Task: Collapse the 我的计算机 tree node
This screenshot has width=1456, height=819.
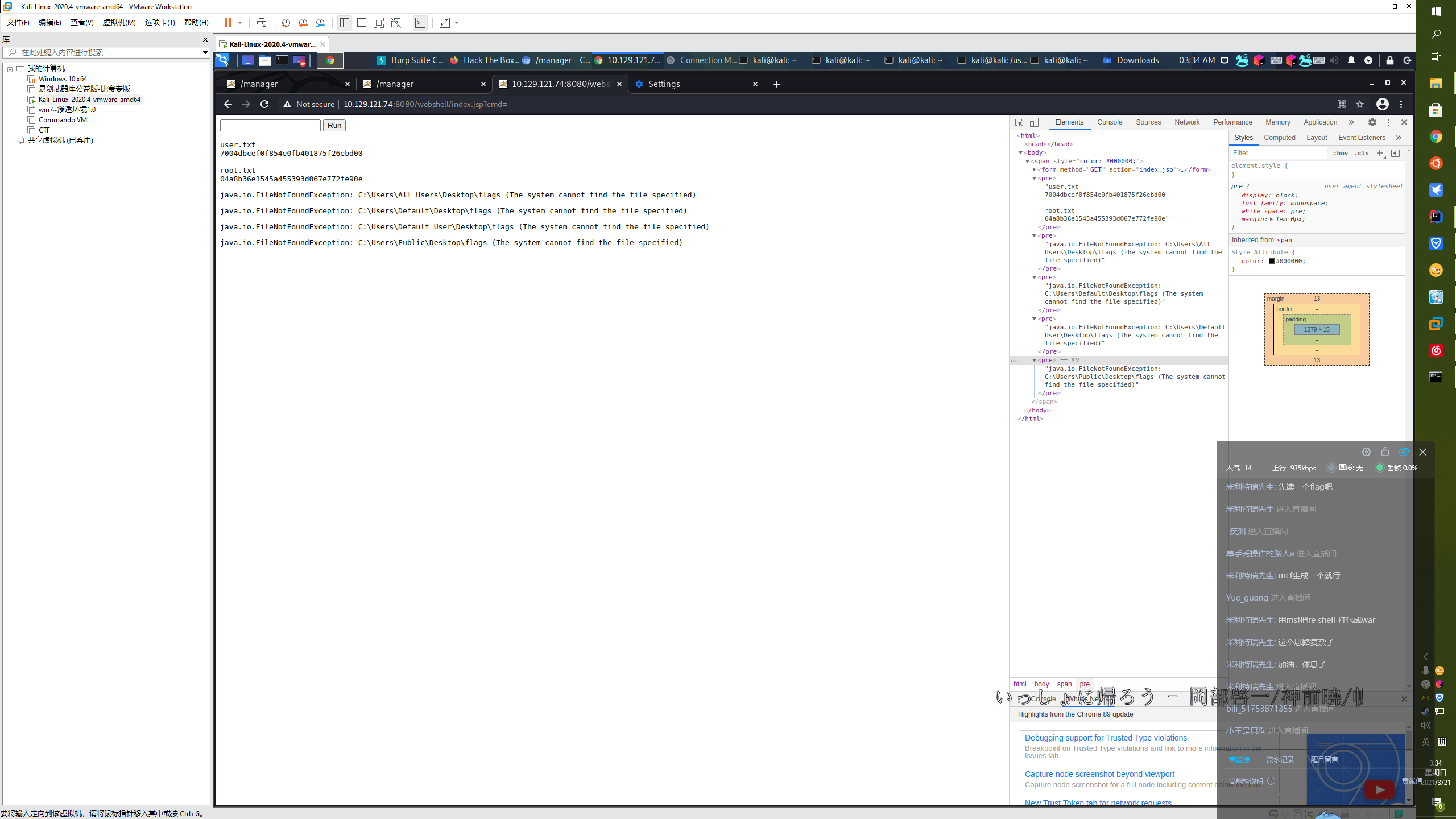Action: point(10,69)
